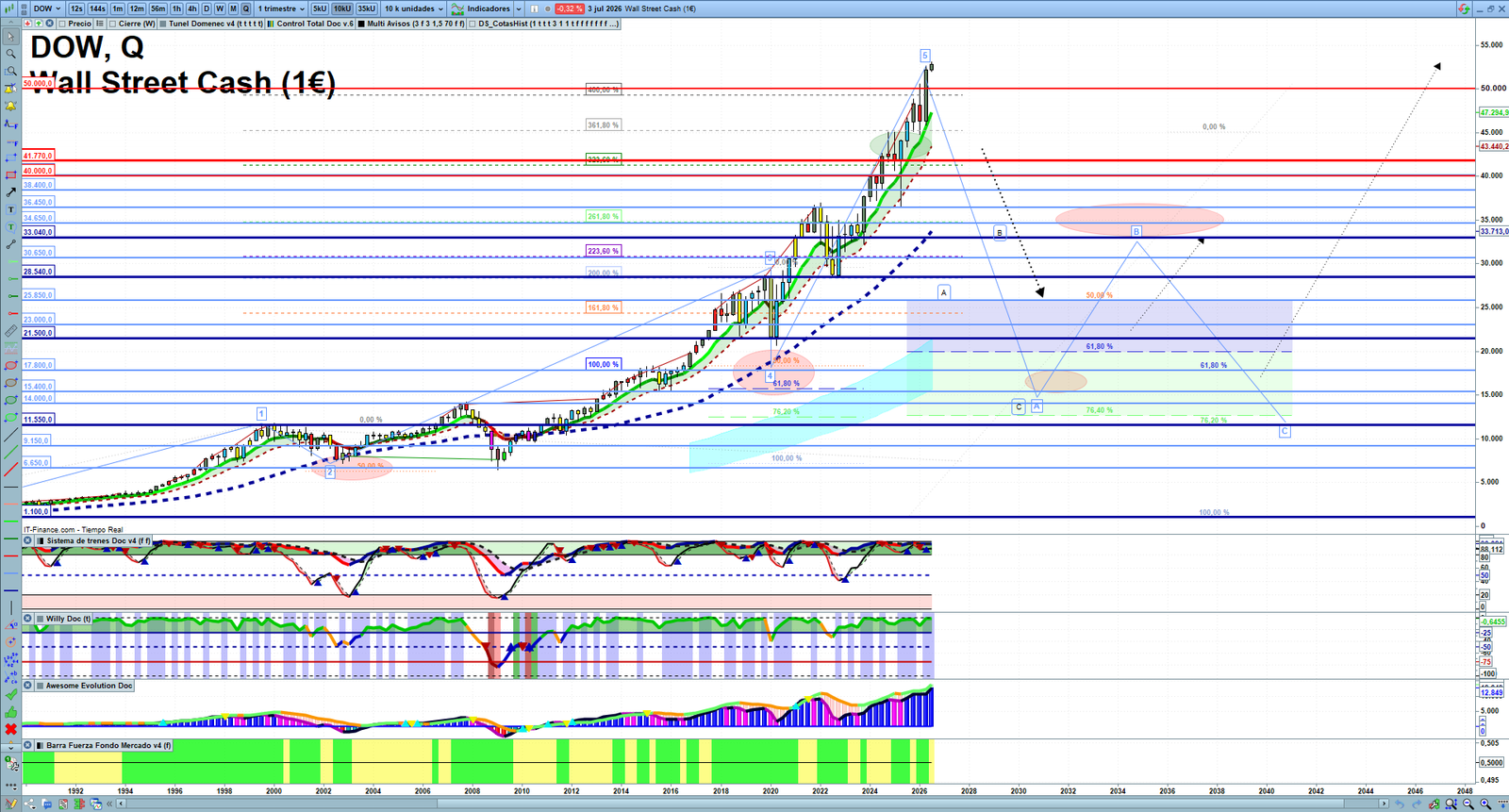The image size is (1509, 812).
Task: Select the 56m timeframe button
Action: (158, 8)
